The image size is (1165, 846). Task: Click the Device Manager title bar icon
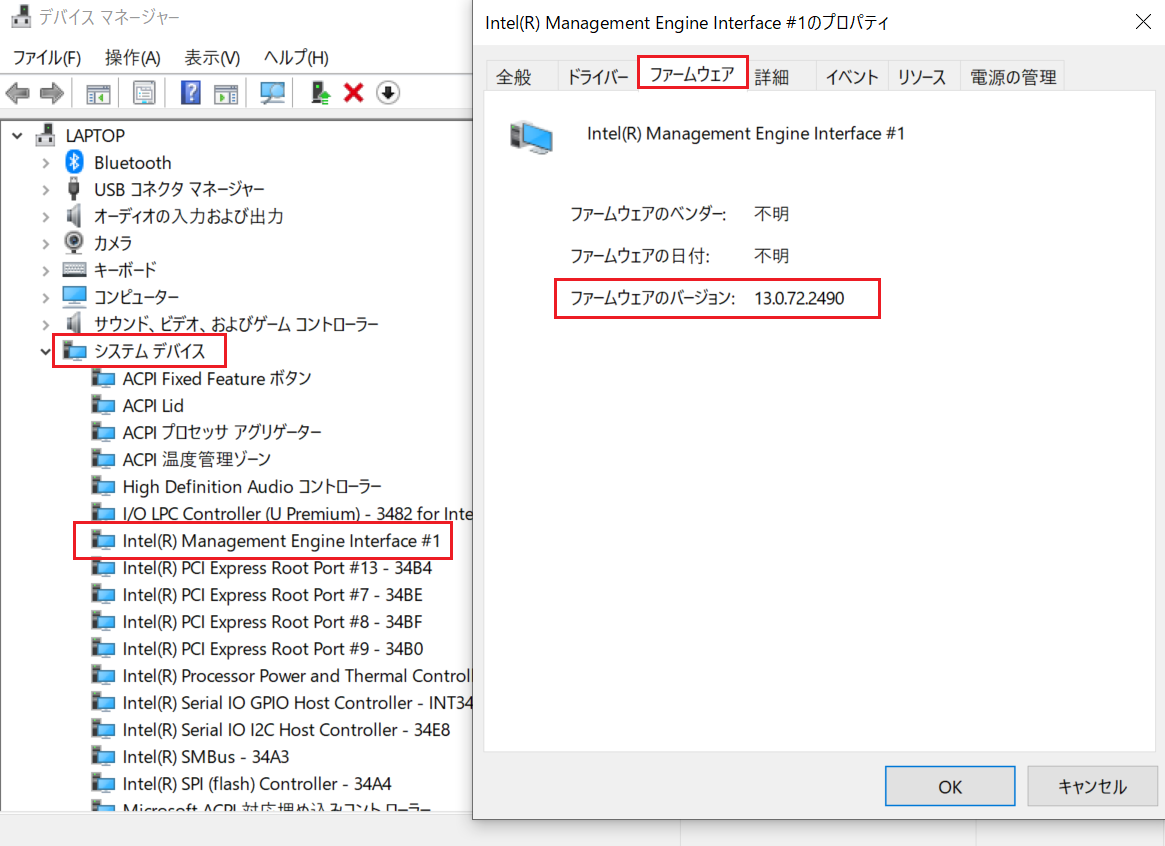coord(21,16)
